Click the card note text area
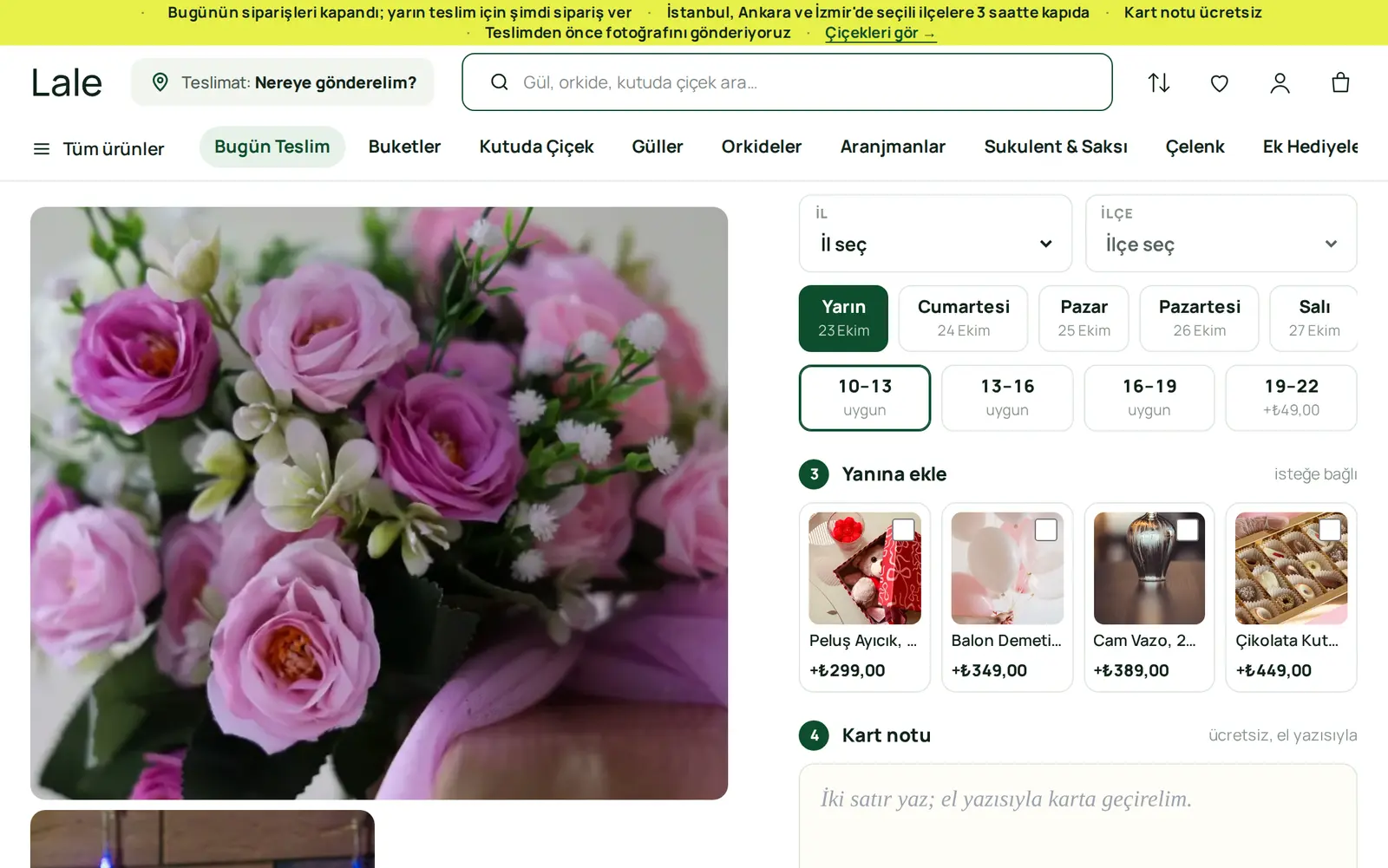Image resolution: width=1388 pixels, height=868 pixels. pyautogui.click(x=1077, y=815)
